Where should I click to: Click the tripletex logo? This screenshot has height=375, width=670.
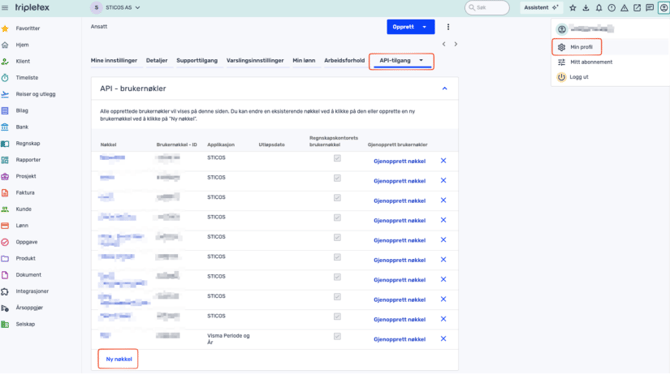coord(32,8)
